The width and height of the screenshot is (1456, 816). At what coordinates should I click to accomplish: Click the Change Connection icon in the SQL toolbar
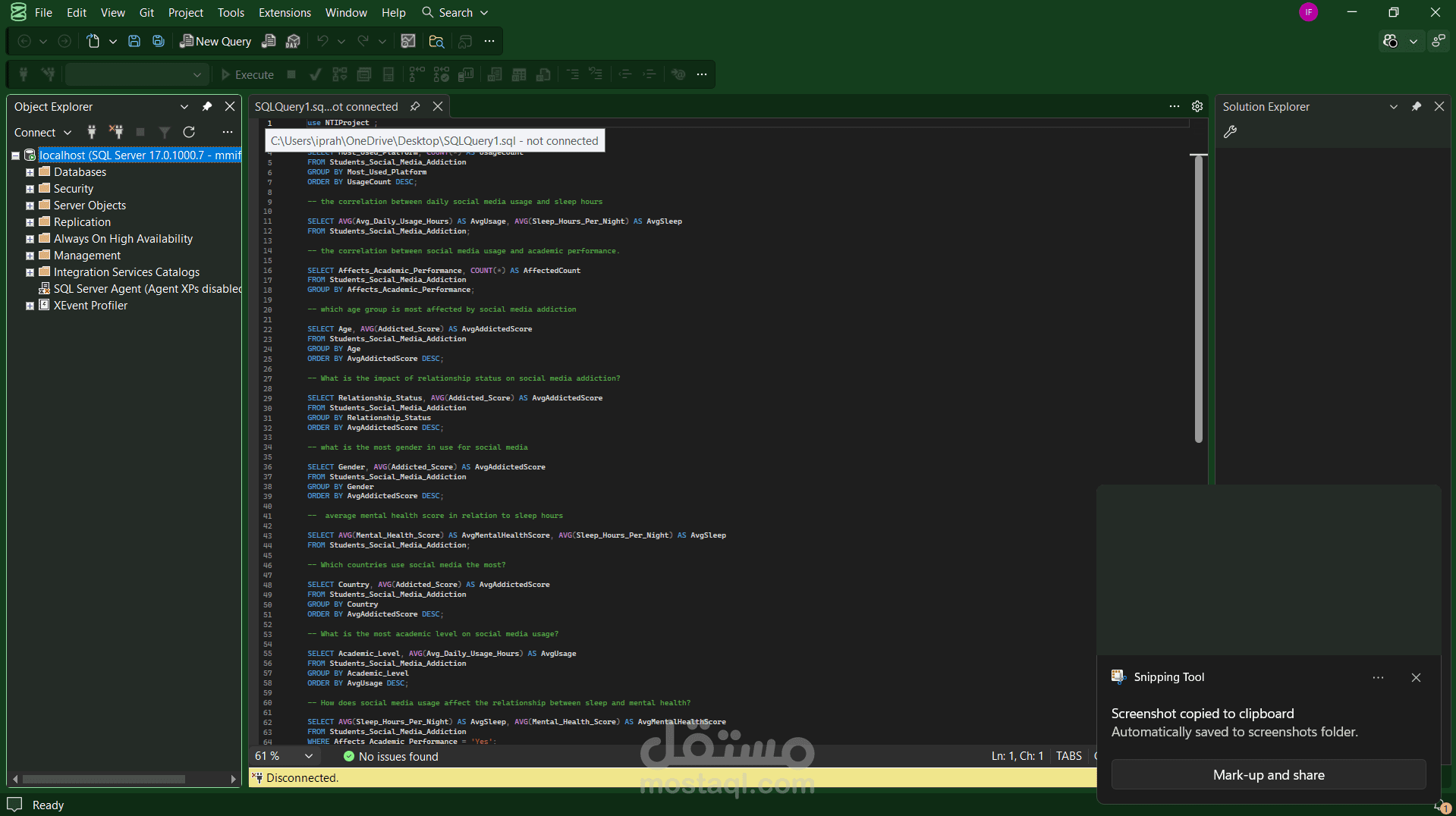tap(49, 74)
